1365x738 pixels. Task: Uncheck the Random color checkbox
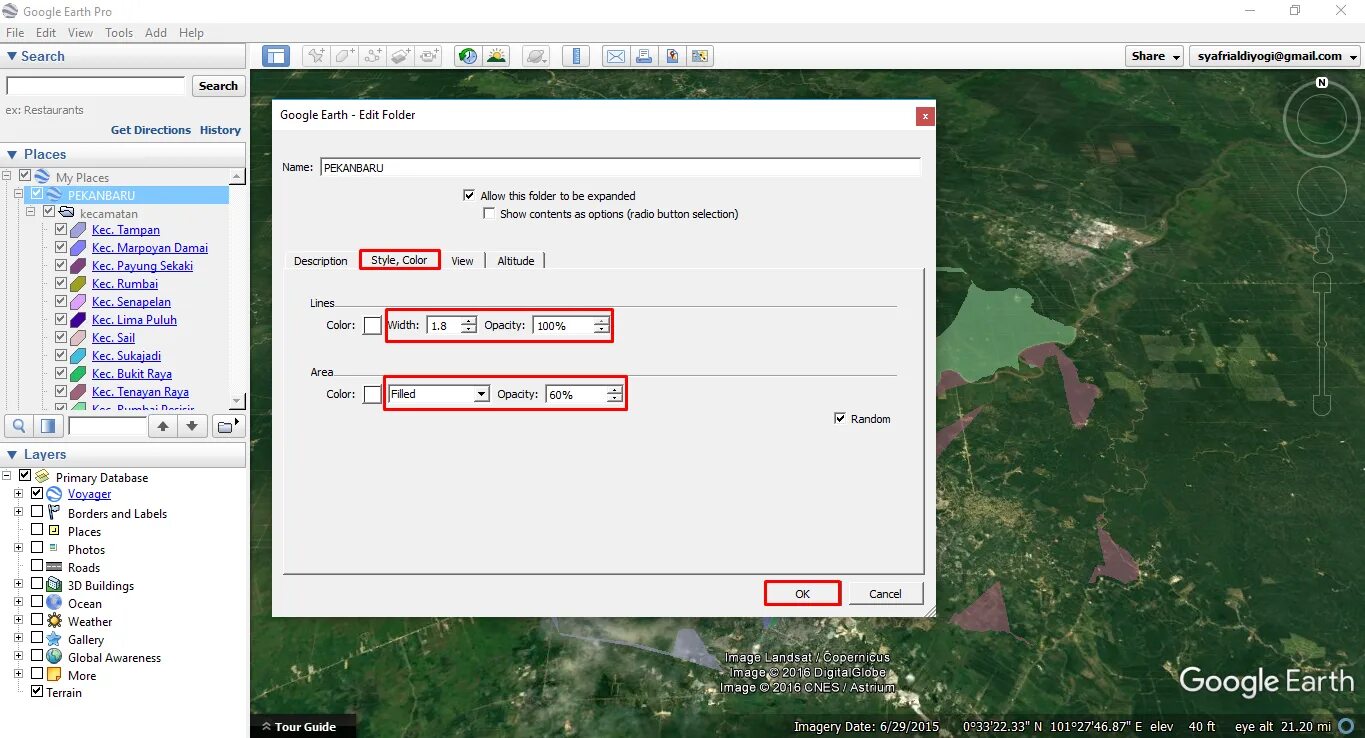point(839,418)
